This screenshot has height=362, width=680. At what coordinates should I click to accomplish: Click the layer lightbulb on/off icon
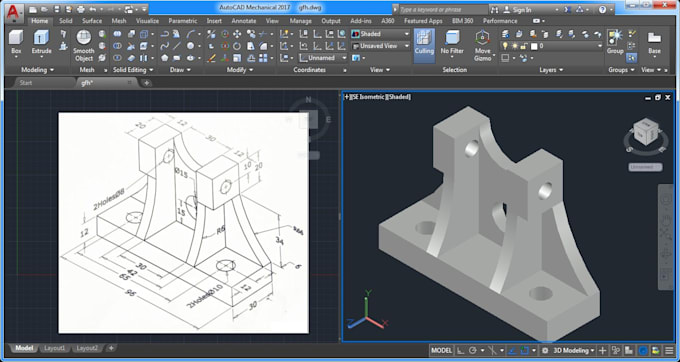click(x=505, y=46)
